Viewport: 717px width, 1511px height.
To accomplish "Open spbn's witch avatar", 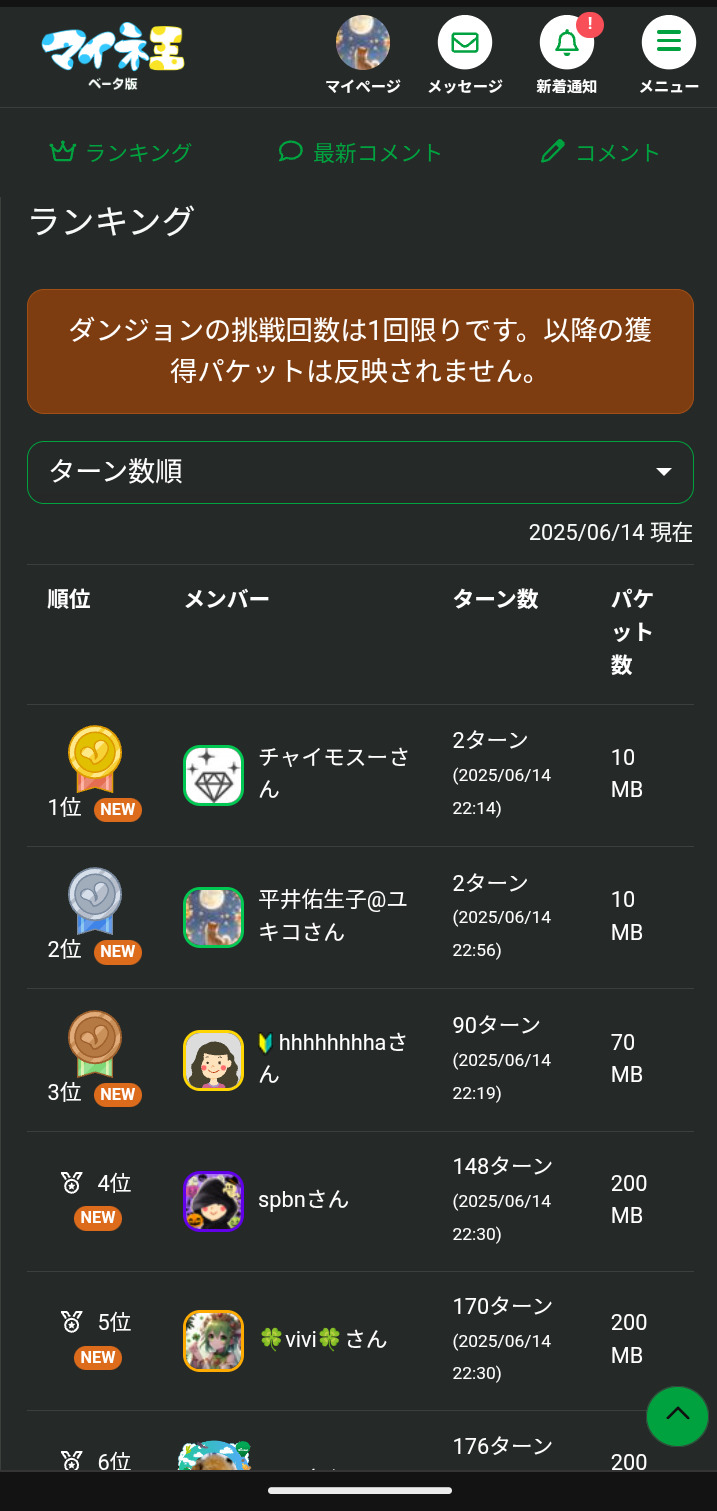I will coord(214,1201).
